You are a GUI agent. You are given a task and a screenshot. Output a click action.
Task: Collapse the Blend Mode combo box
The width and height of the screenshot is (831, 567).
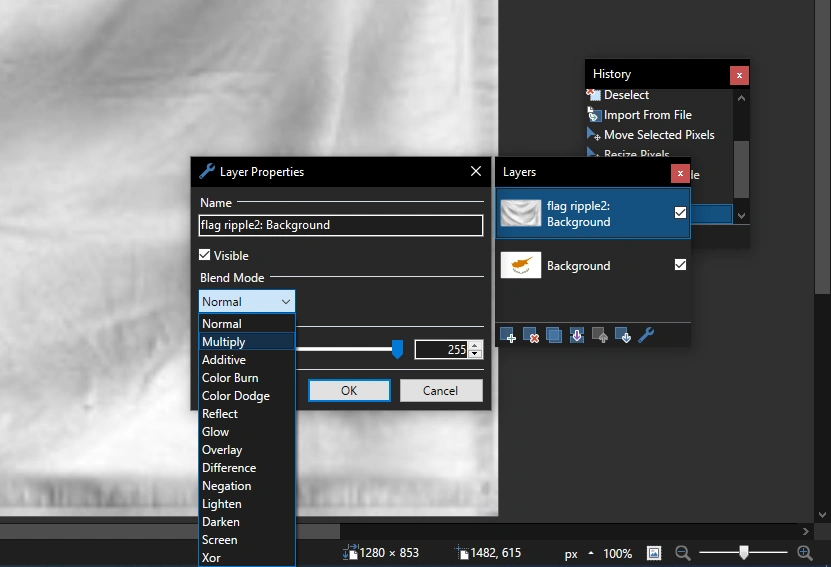(x=286, y=302)
